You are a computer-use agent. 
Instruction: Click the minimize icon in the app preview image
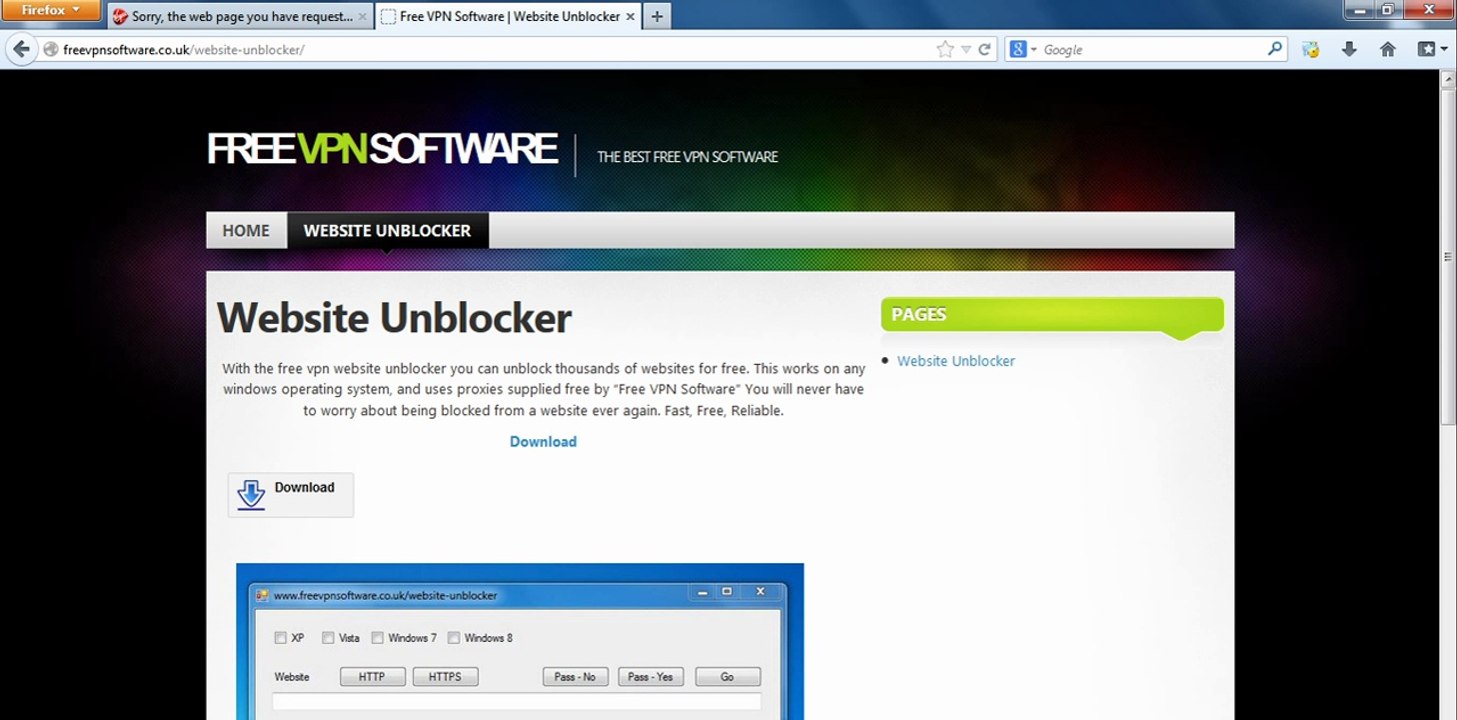(702, 592)
